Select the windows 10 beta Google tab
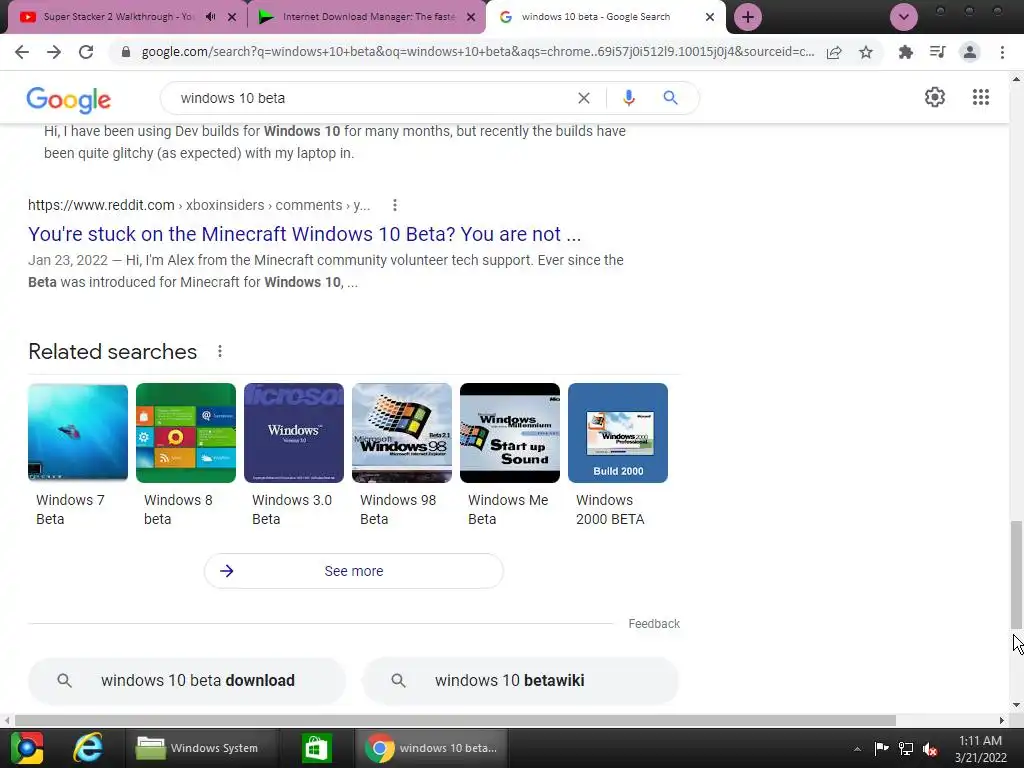 [596, 17]
